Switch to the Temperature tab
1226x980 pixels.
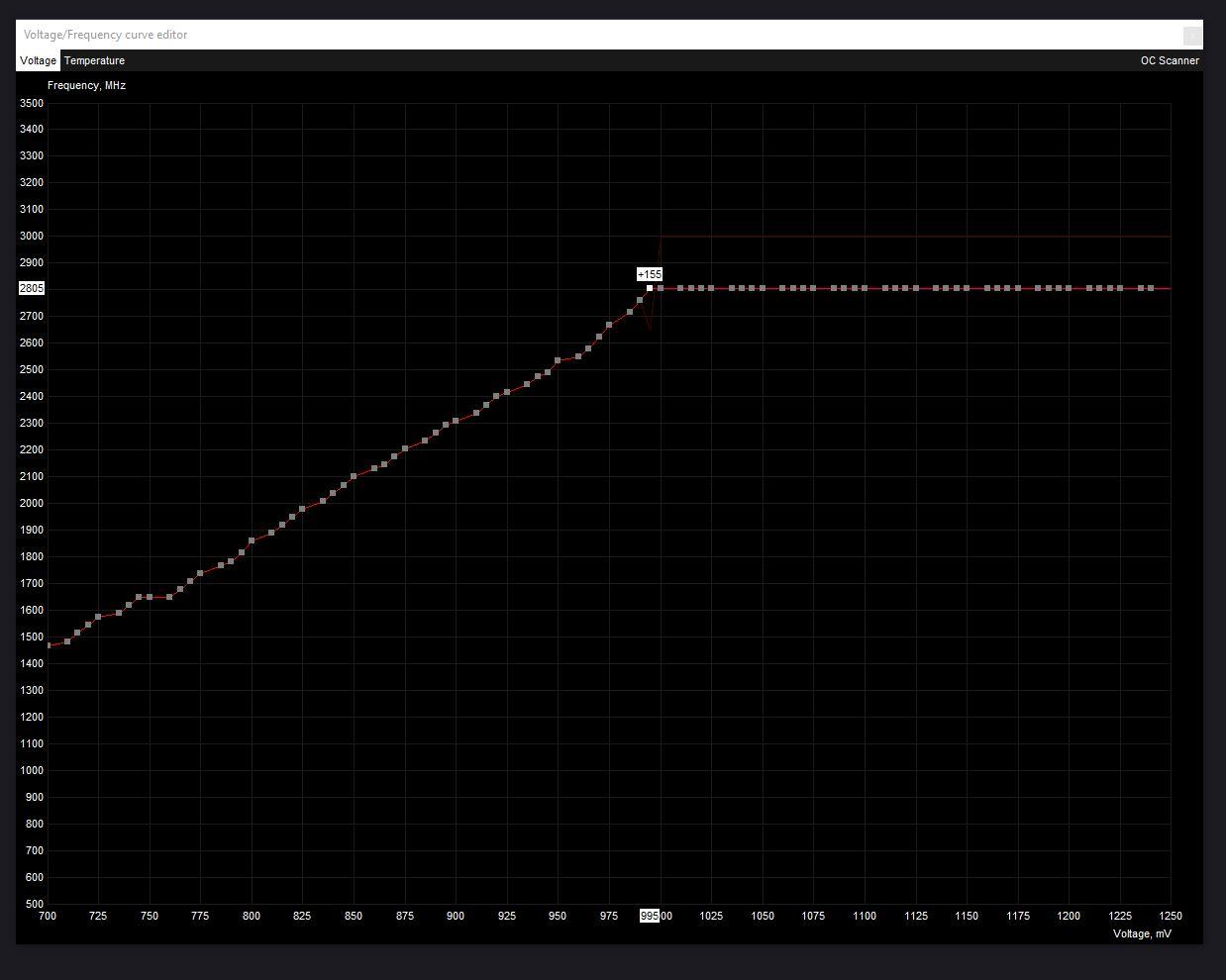coord(94,60)
